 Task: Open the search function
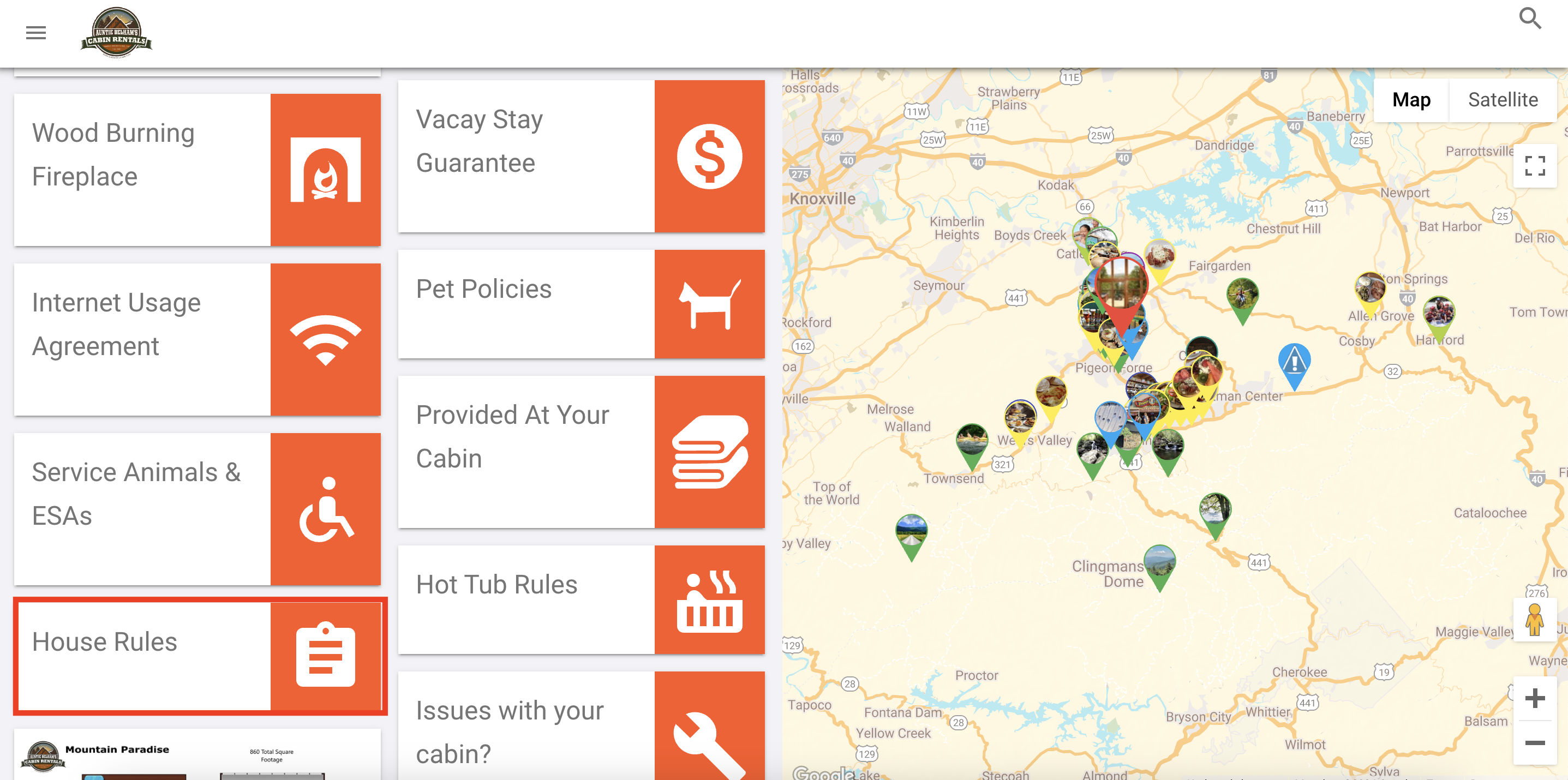pos(1531,18)
